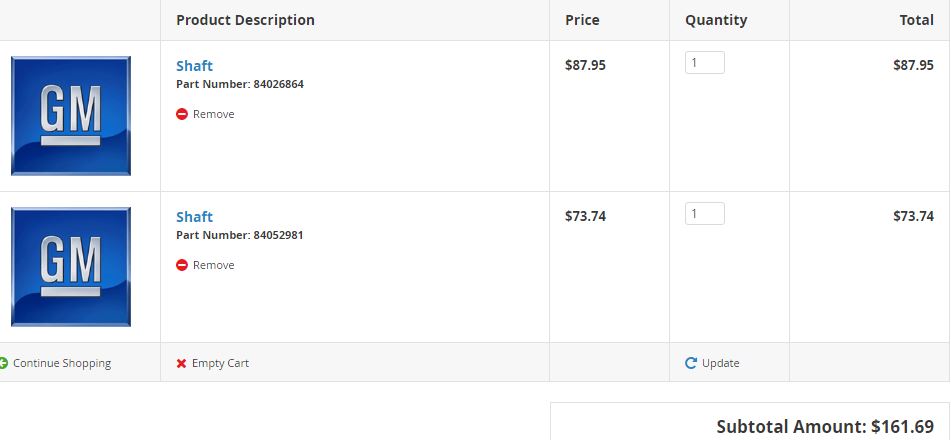
Task: Click the Product Description column header
Action: 245,20
